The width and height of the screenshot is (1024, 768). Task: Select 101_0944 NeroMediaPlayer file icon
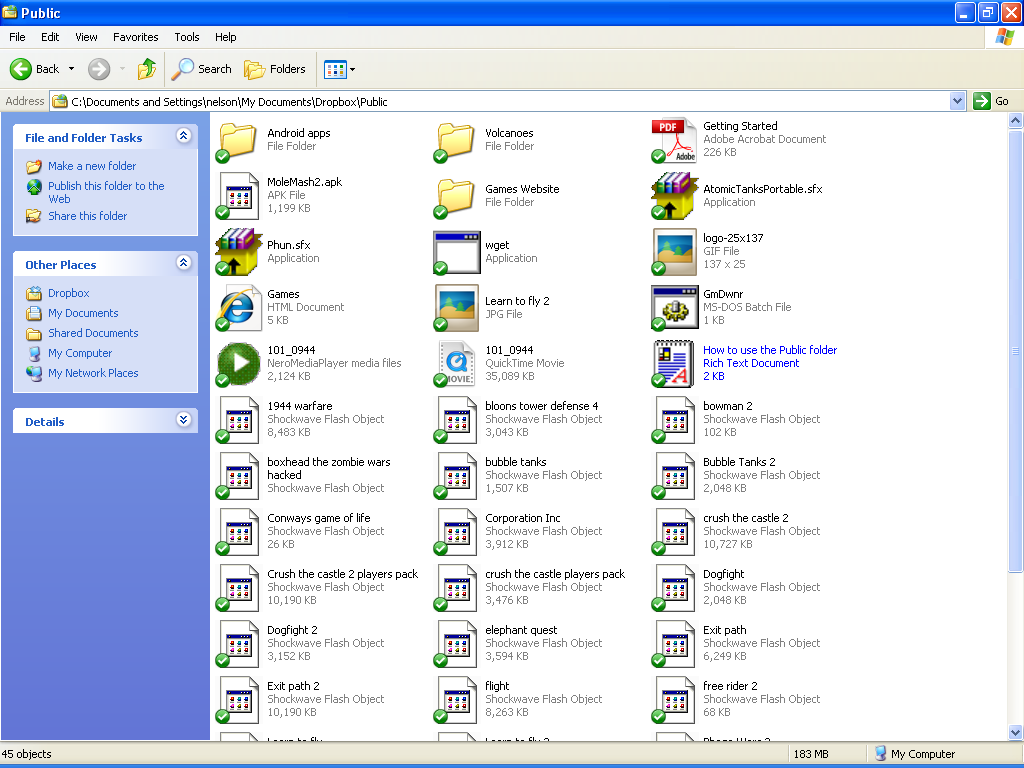tap(238, 364)
